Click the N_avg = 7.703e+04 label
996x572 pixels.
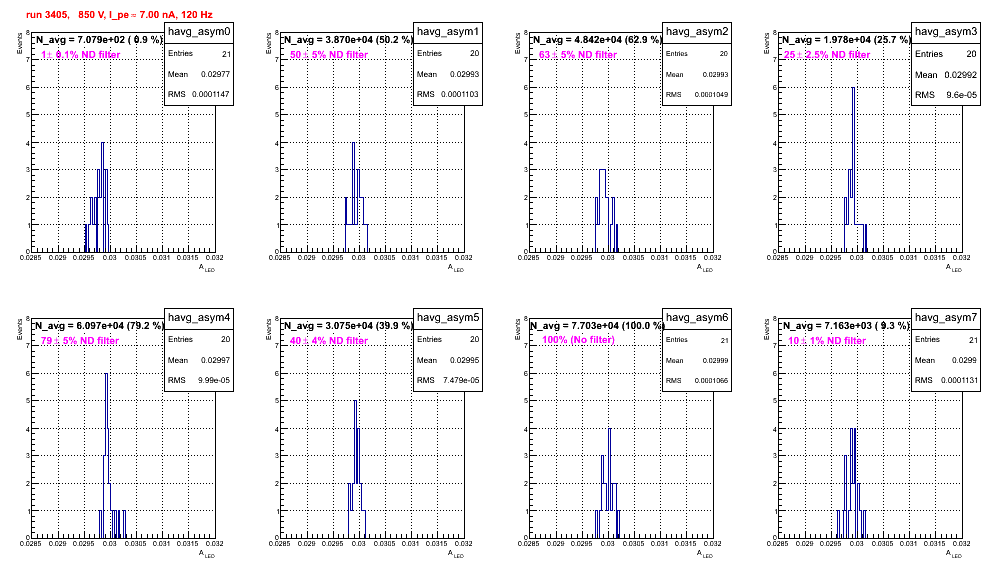(597, 326)
